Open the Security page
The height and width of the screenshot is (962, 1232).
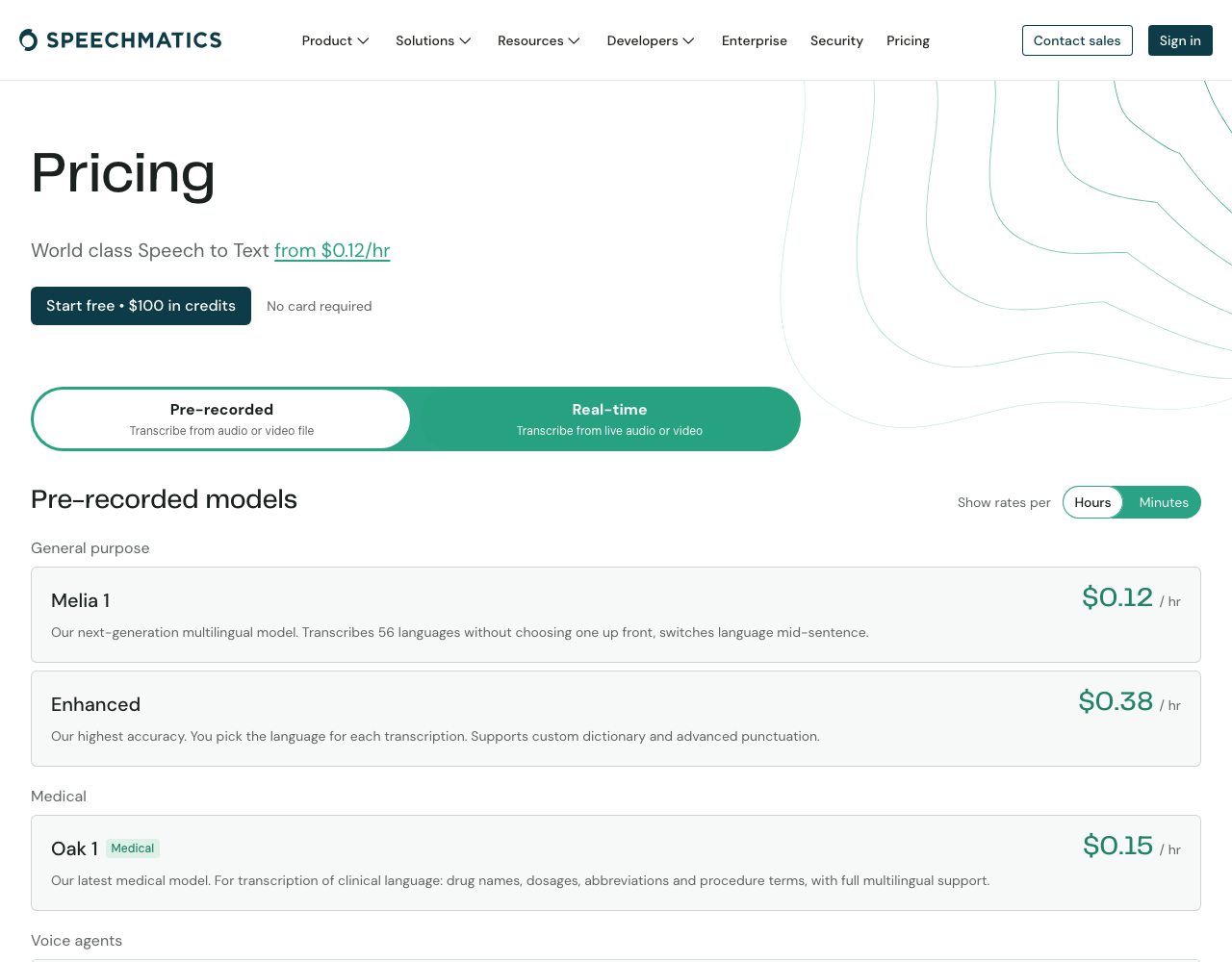pos(836,40)
